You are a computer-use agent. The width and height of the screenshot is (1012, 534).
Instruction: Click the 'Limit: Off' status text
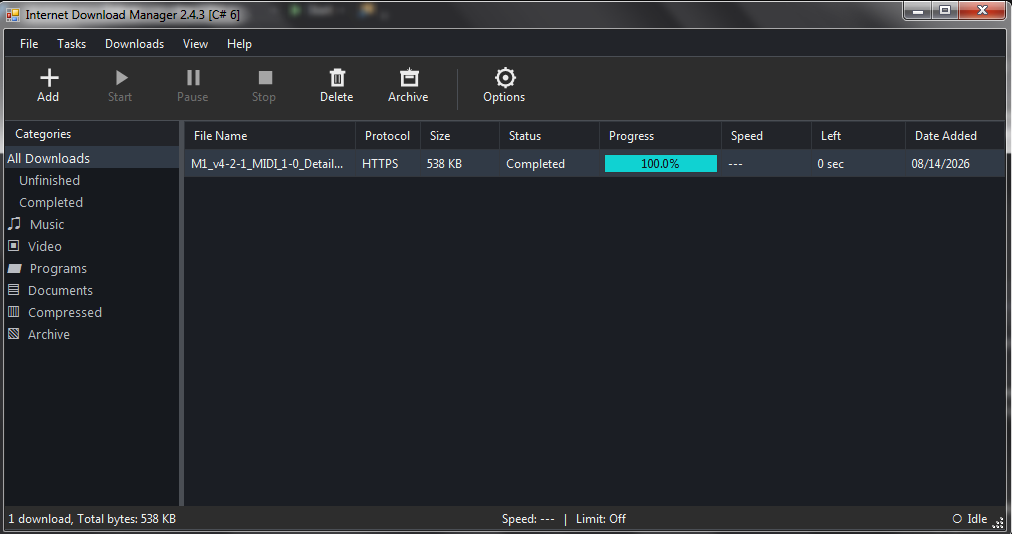tap(601, 519)
